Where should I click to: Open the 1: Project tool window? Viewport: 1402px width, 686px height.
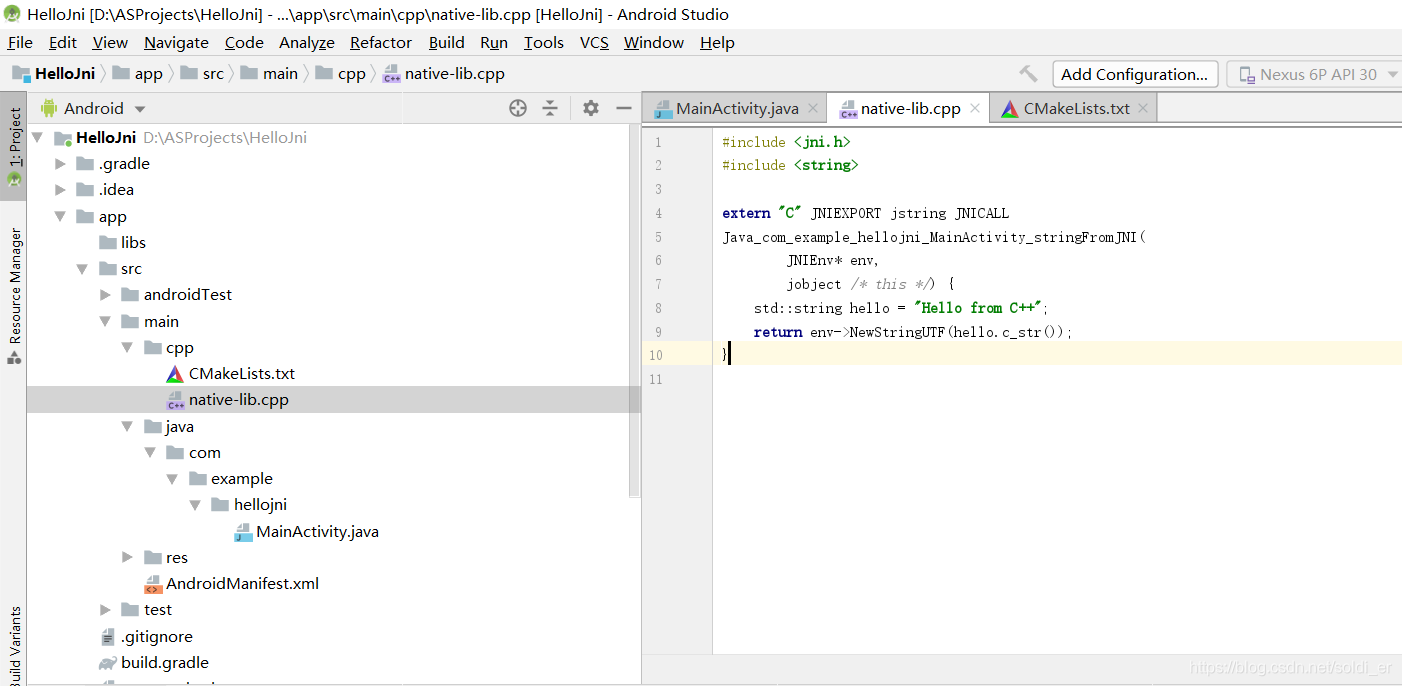click(14, 146)
